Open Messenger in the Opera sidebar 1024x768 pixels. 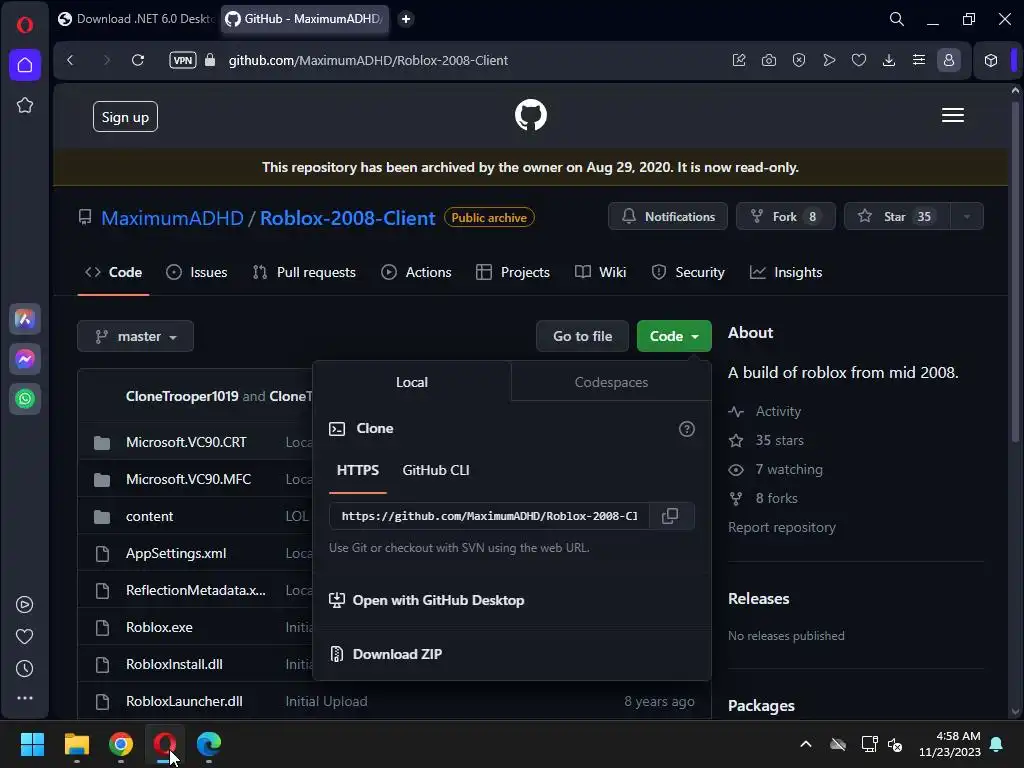25,359
